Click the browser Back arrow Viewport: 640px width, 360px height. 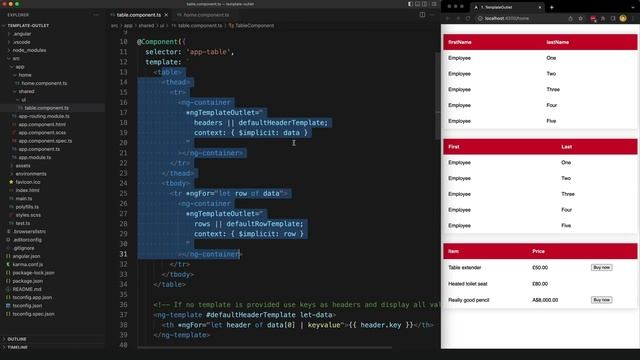pyautogui.click(x=448, y=18)
